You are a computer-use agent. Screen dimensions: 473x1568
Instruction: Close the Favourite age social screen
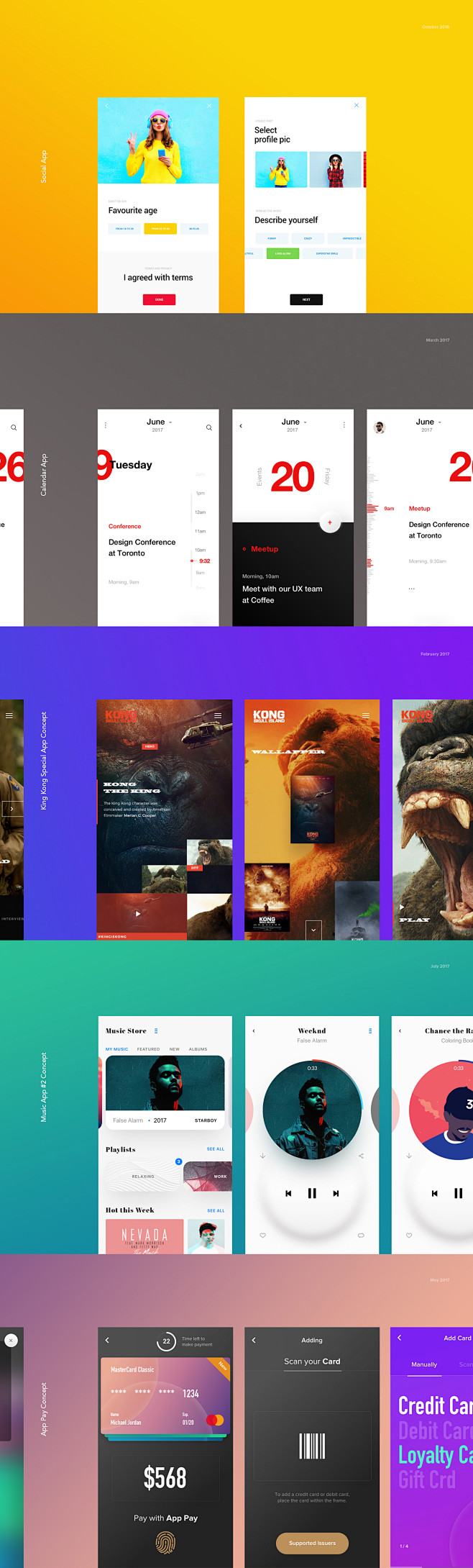coord(209,106)
